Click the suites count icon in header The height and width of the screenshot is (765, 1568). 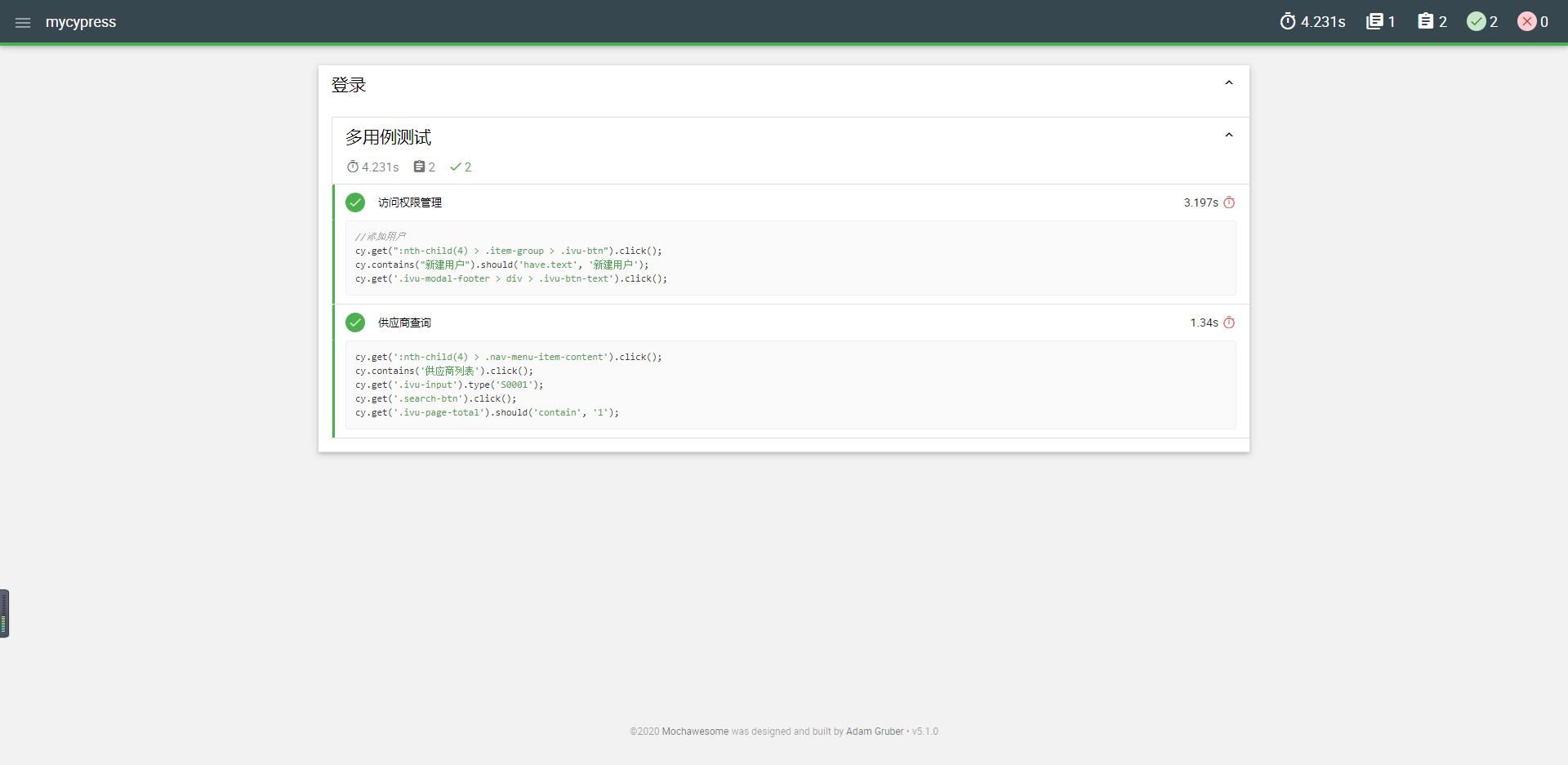[x=1375, y=21]
